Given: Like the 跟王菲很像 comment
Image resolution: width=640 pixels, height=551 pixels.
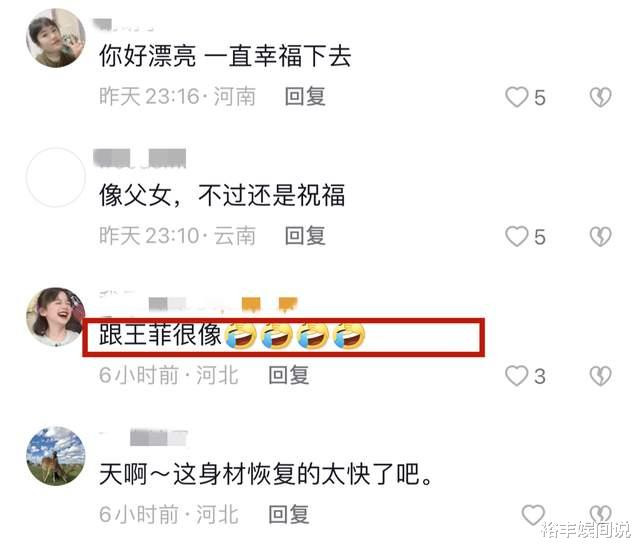Looking at the screenshot, I should click(x=517, y=376).
